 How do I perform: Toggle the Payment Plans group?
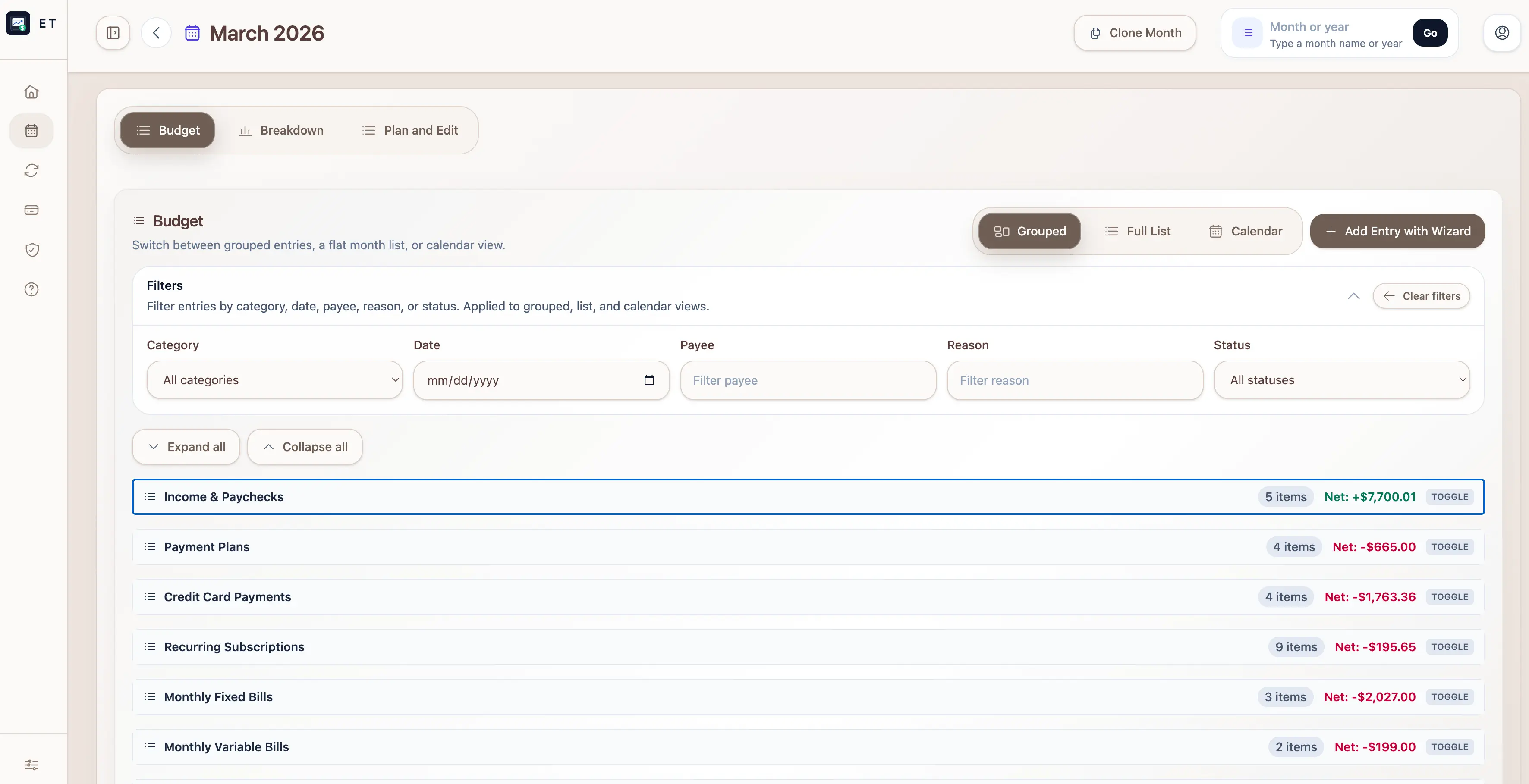(1449, 547)
